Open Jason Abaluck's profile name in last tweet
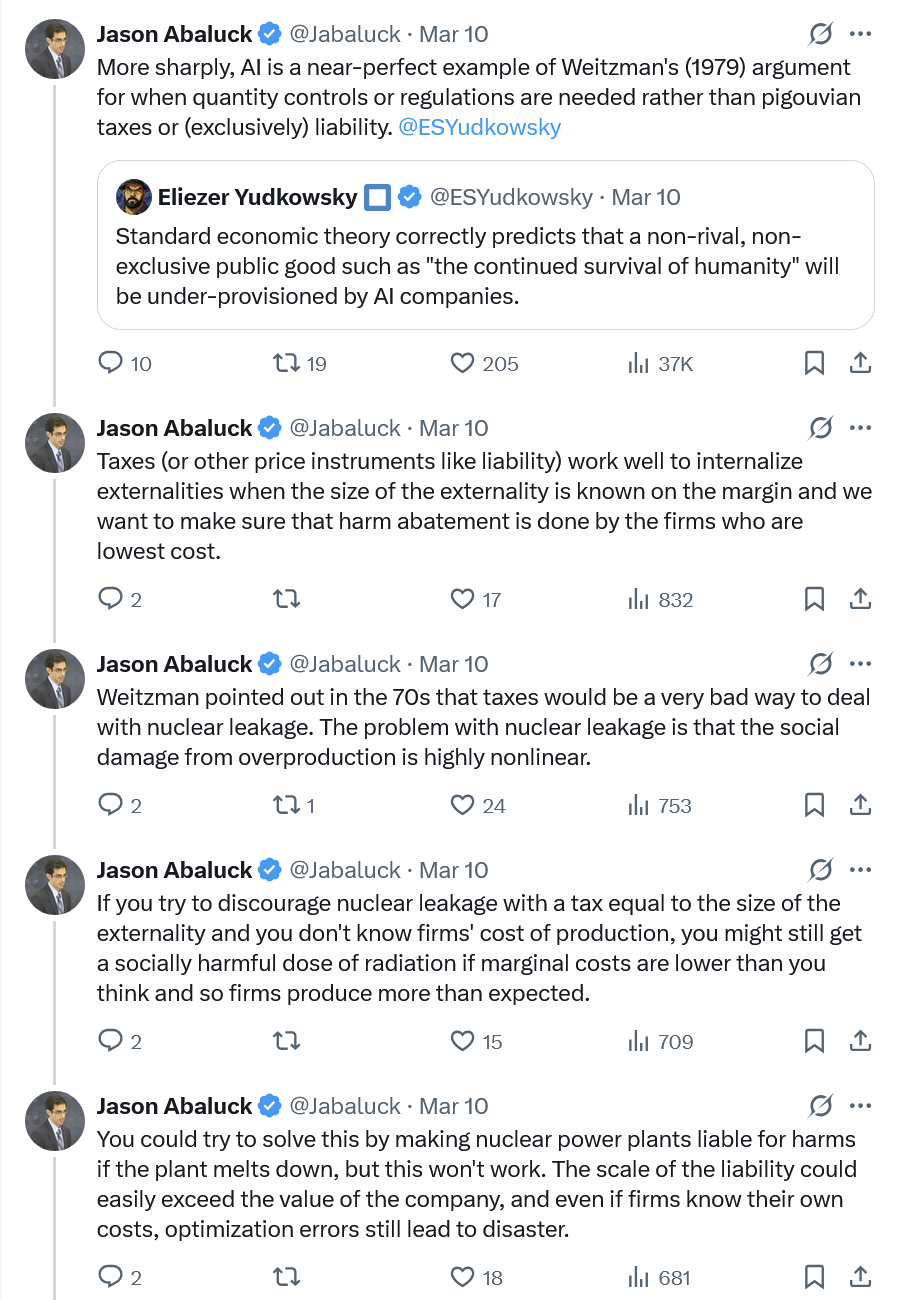898x1300 pixels. [174, 1106]
